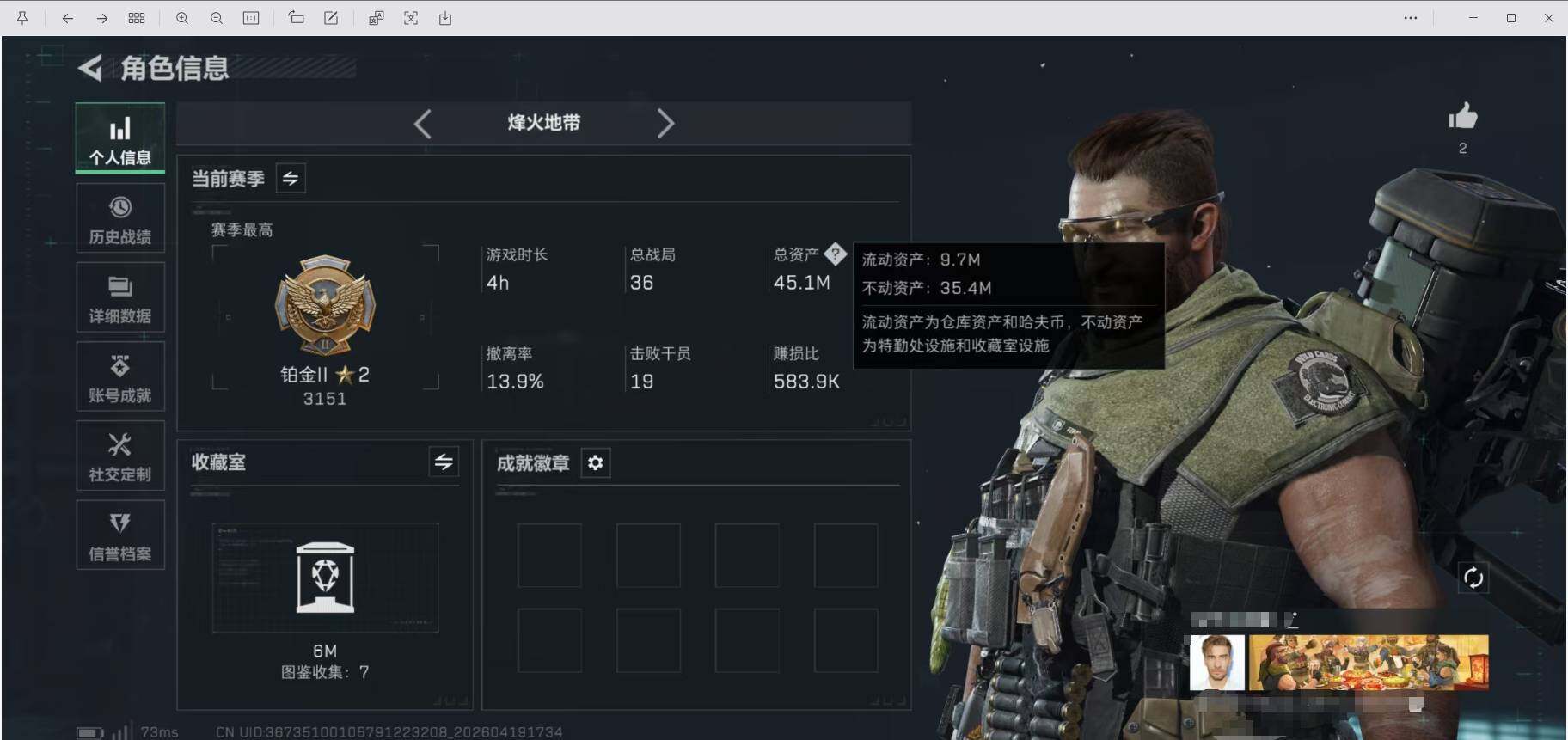The width and height of the screenshot is (1568, 740).
Task: Click the 游戏时长 4h value
Action: pos(498,283)
